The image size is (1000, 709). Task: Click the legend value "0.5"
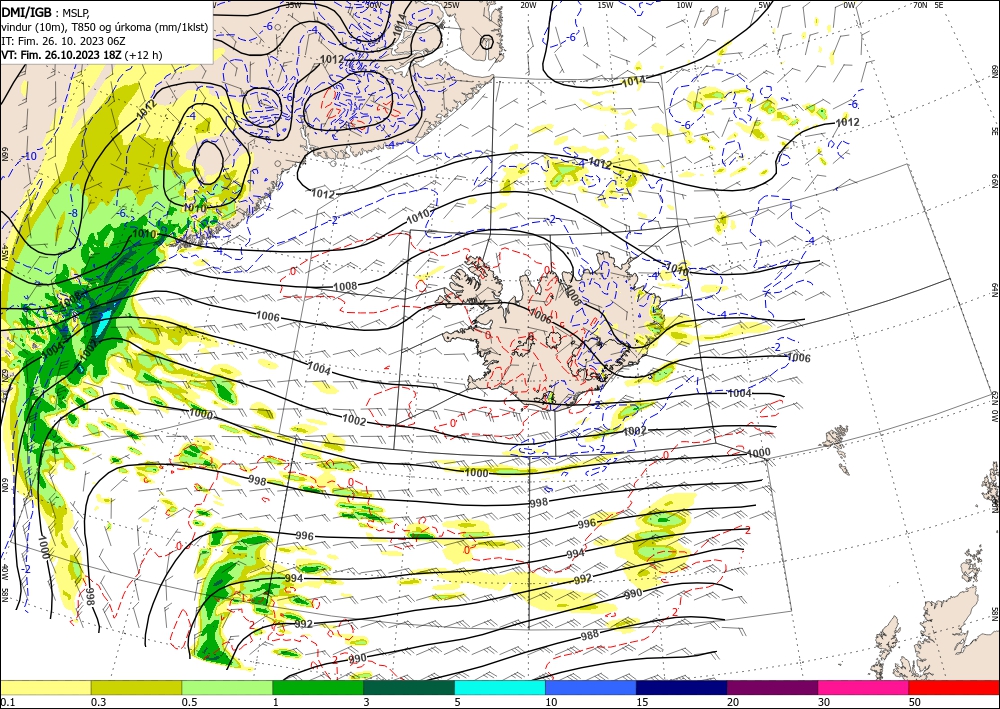tap(189, 702)
